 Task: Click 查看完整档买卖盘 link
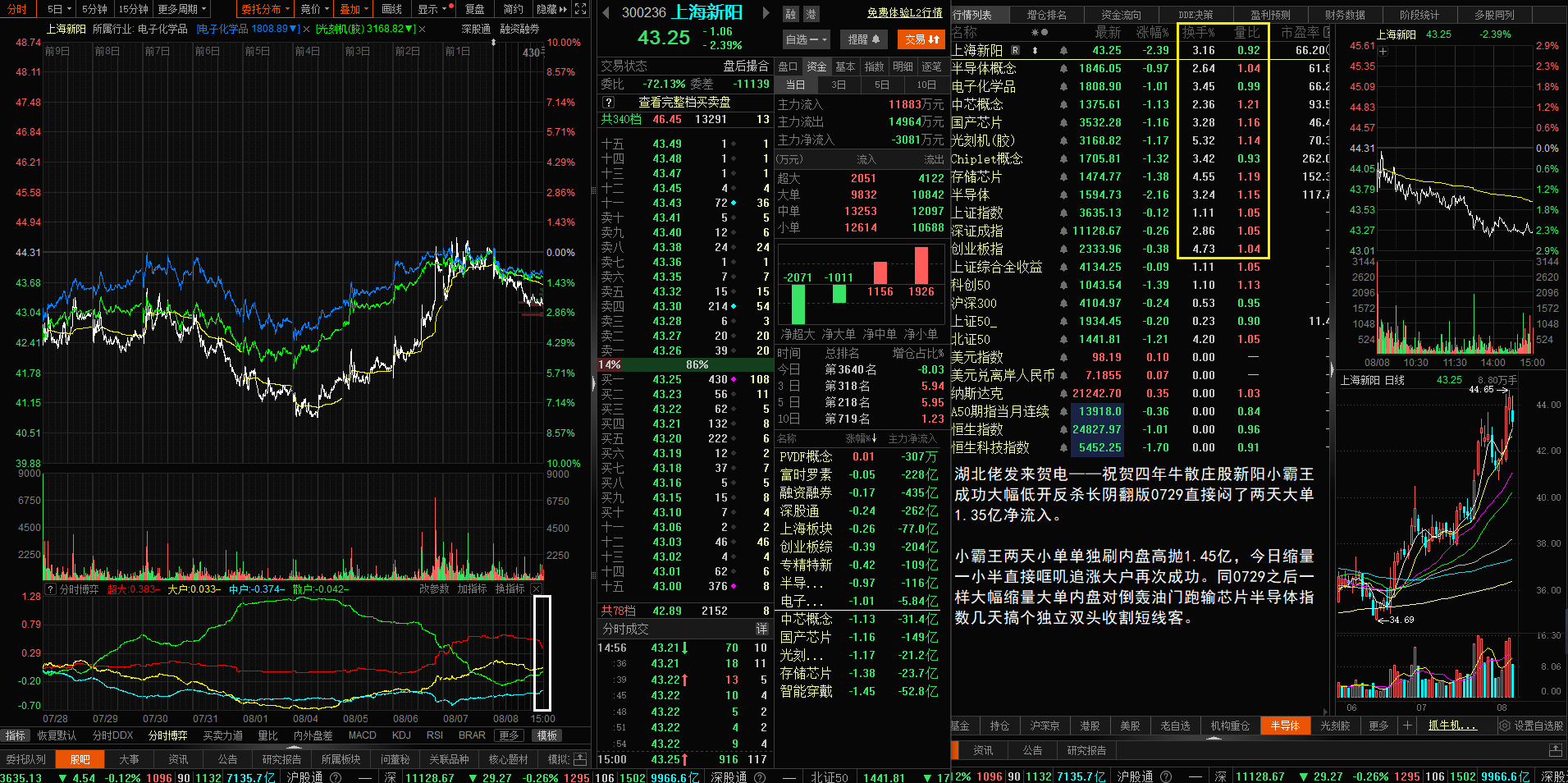[684, 103]
